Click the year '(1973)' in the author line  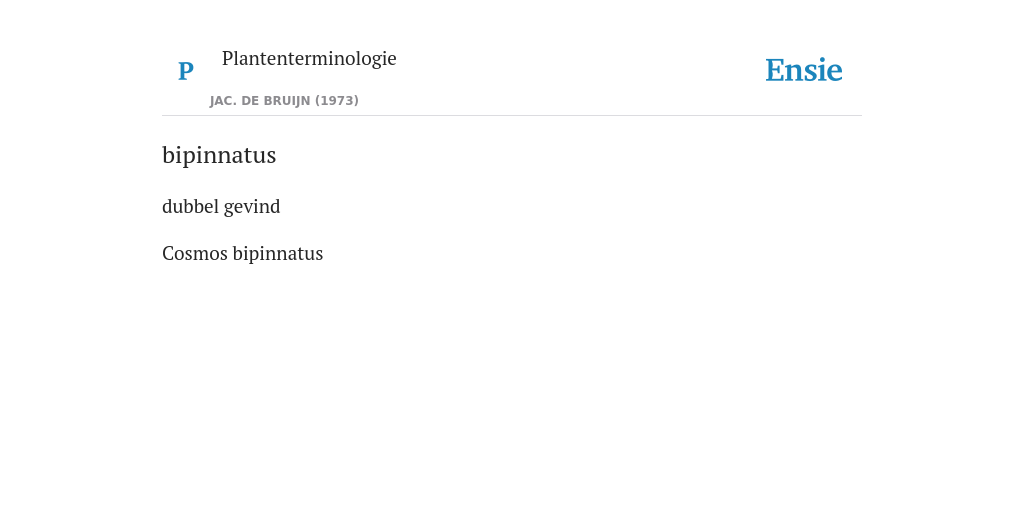[337, 101]
